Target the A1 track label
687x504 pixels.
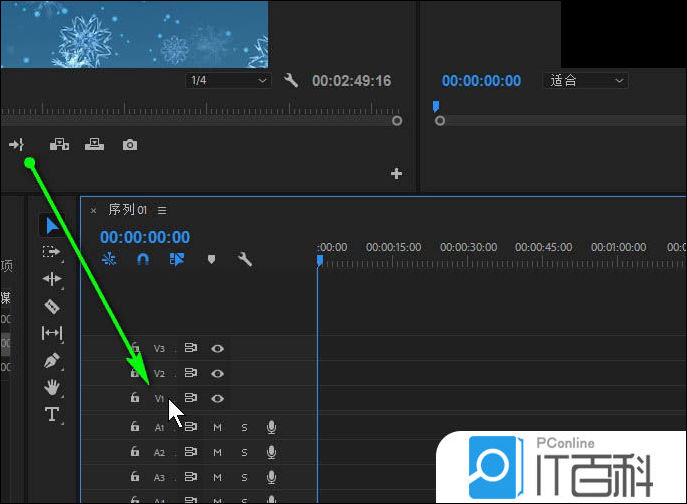tap(159, 428)
